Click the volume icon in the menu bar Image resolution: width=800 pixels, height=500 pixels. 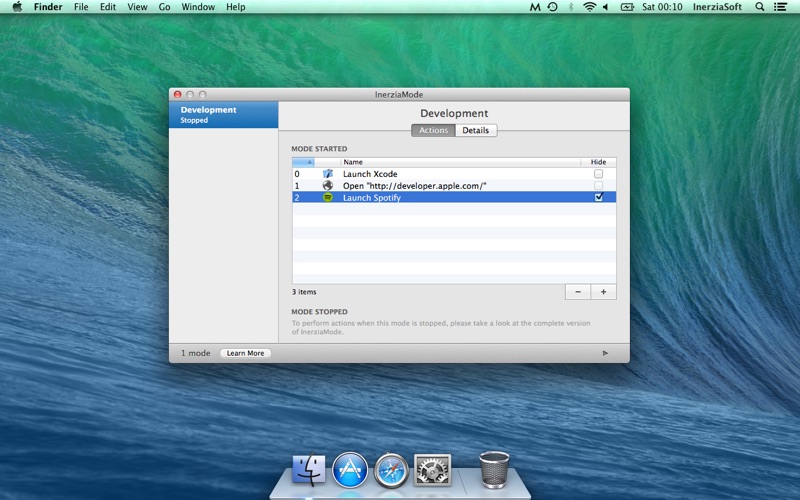pyautogui.click(x=606, y=7)
